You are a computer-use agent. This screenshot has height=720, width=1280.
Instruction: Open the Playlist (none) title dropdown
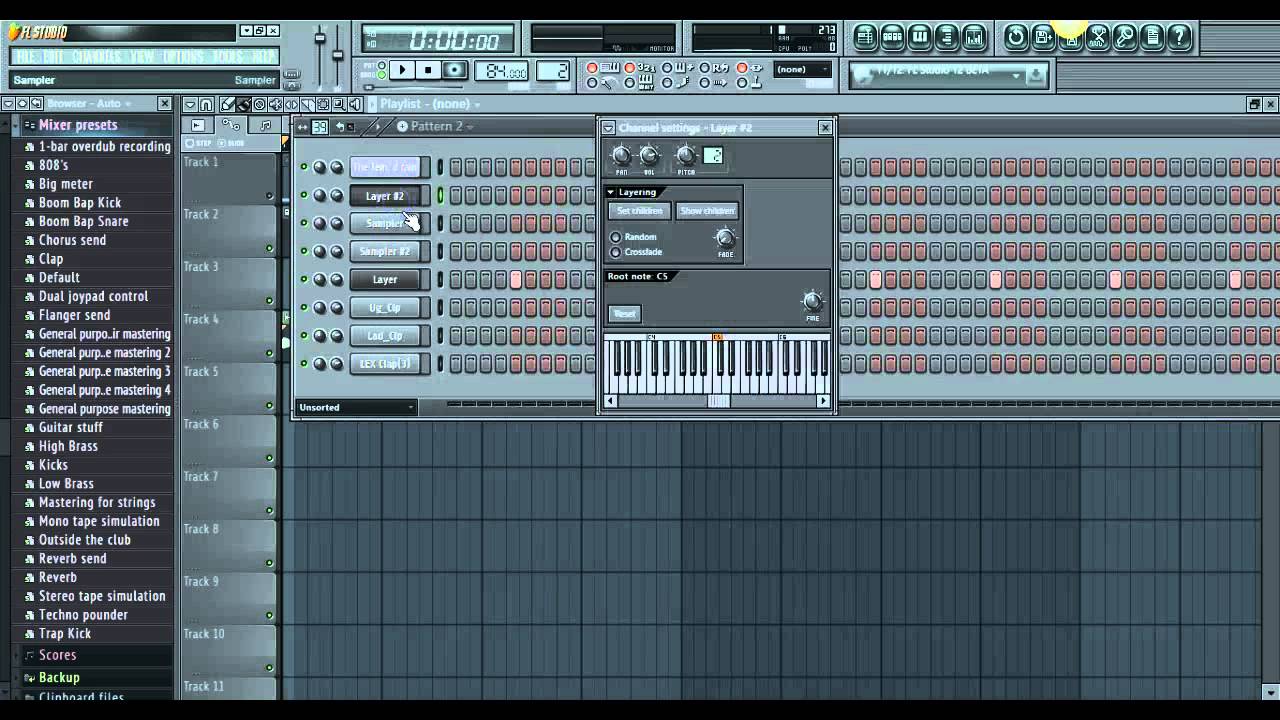click(x=430, y=104)
